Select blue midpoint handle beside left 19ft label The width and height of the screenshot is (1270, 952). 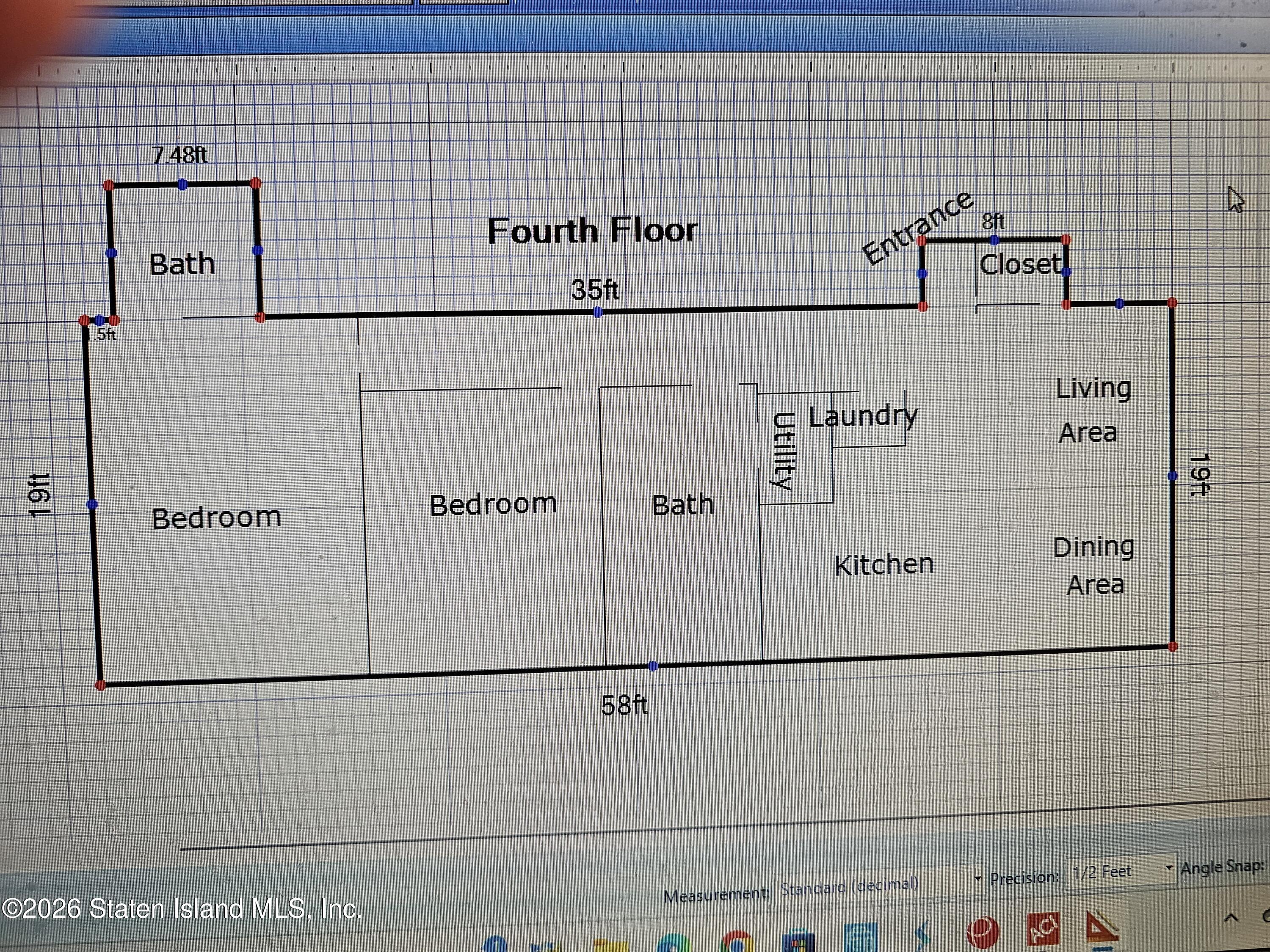(92, 504)
